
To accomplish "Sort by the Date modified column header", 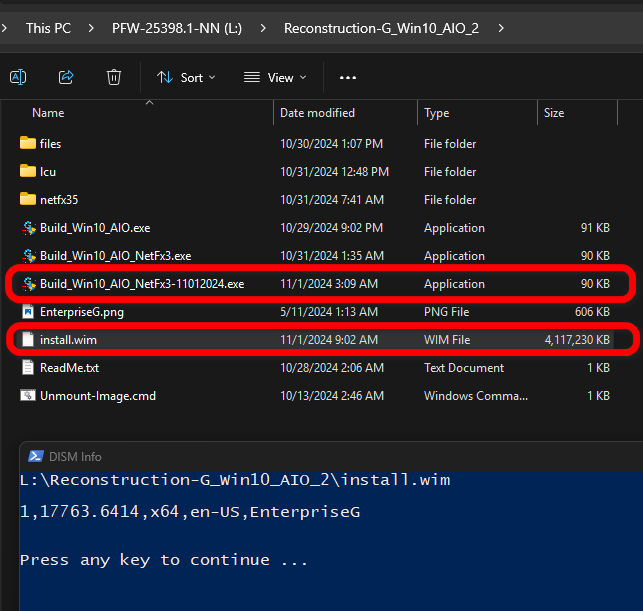I will 317,113.
